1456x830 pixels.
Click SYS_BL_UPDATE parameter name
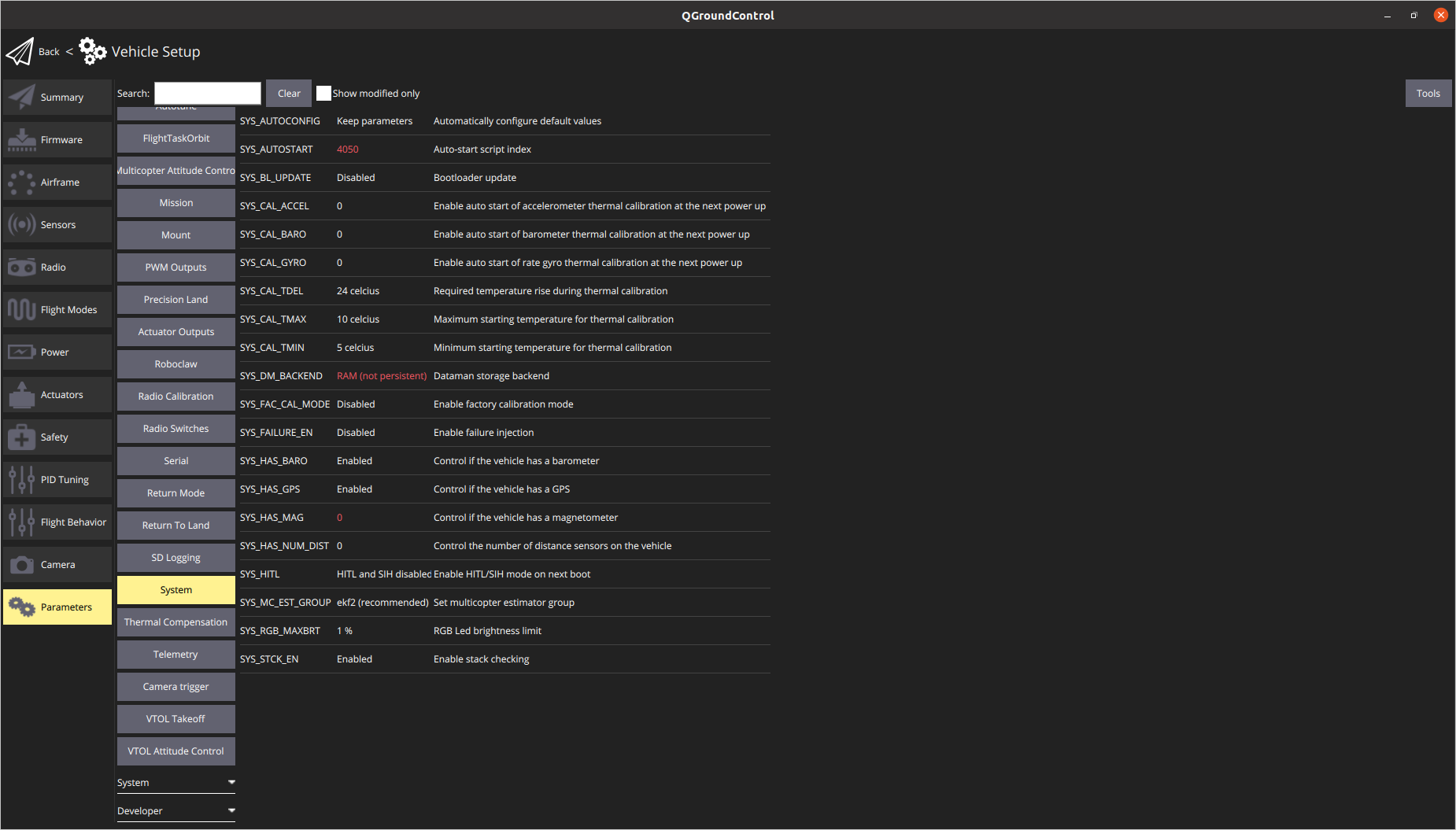click(x=275, y=178)
